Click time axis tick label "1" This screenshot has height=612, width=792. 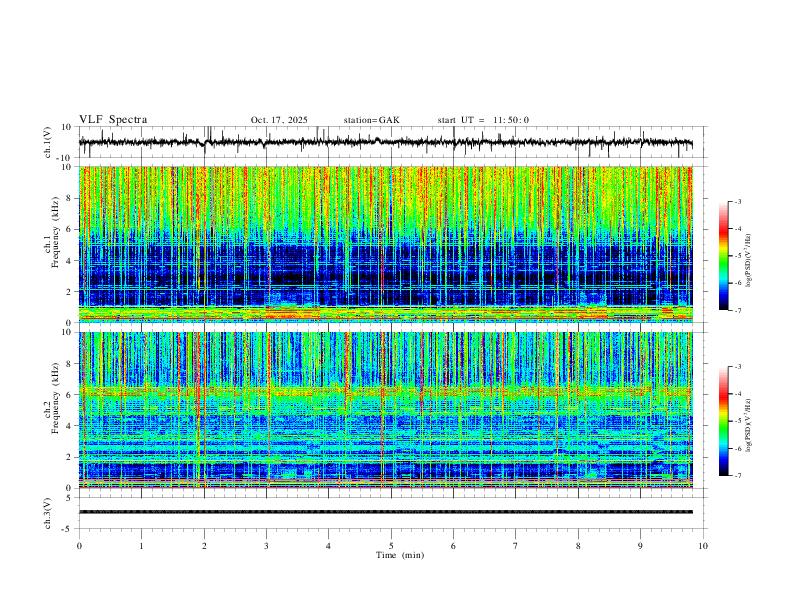(x=141, y=546)
